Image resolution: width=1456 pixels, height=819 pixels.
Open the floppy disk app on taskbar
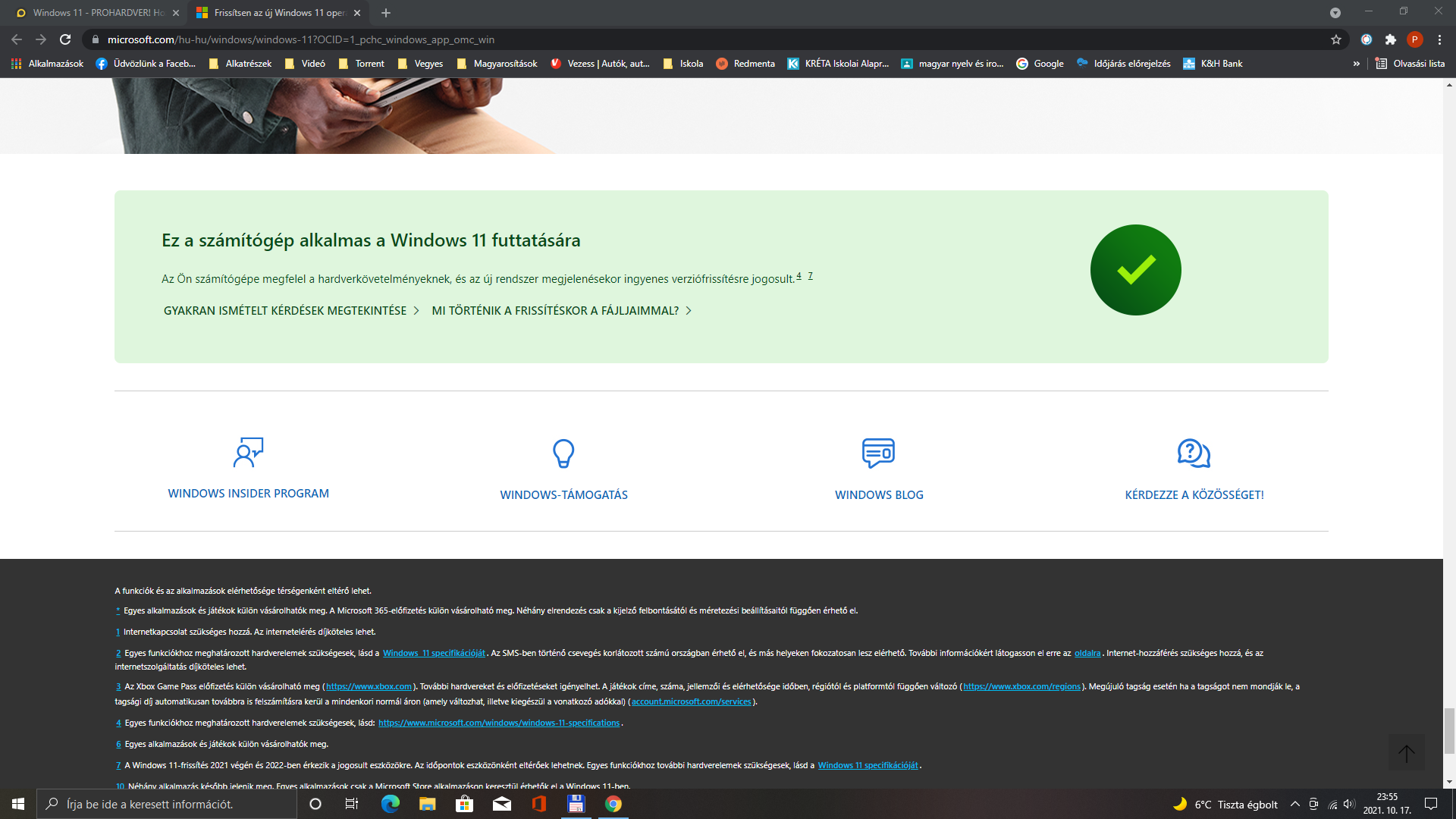(576, 804)
